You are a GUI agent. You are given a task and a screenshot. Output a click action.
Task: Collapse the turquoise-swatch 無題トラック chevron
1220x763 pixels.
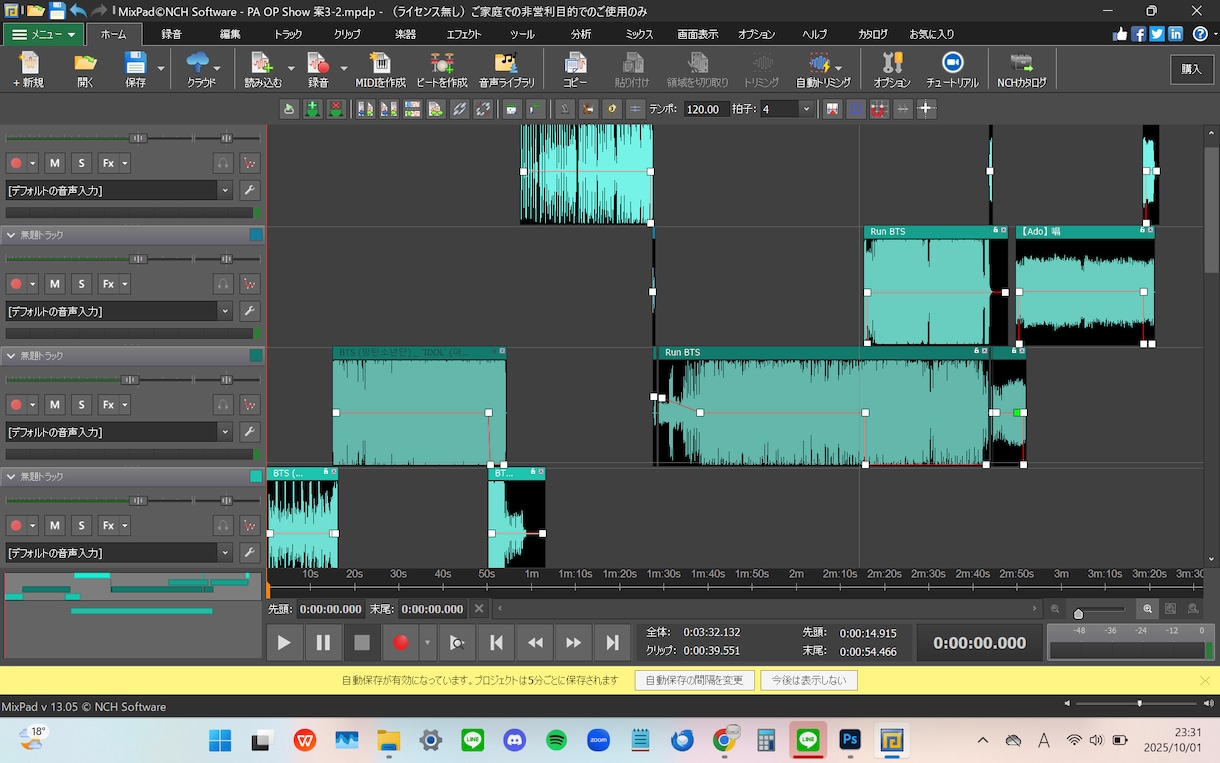tap(11, 477)
